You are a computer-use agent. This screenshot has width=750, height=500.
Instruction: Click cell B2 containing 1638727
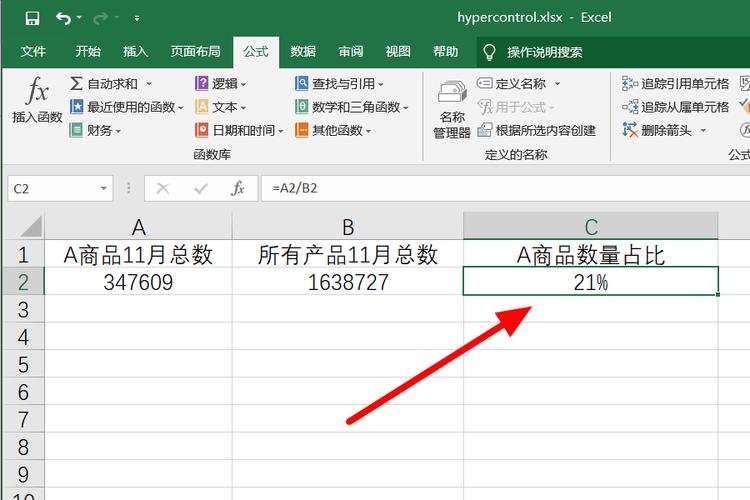[348, 281]
